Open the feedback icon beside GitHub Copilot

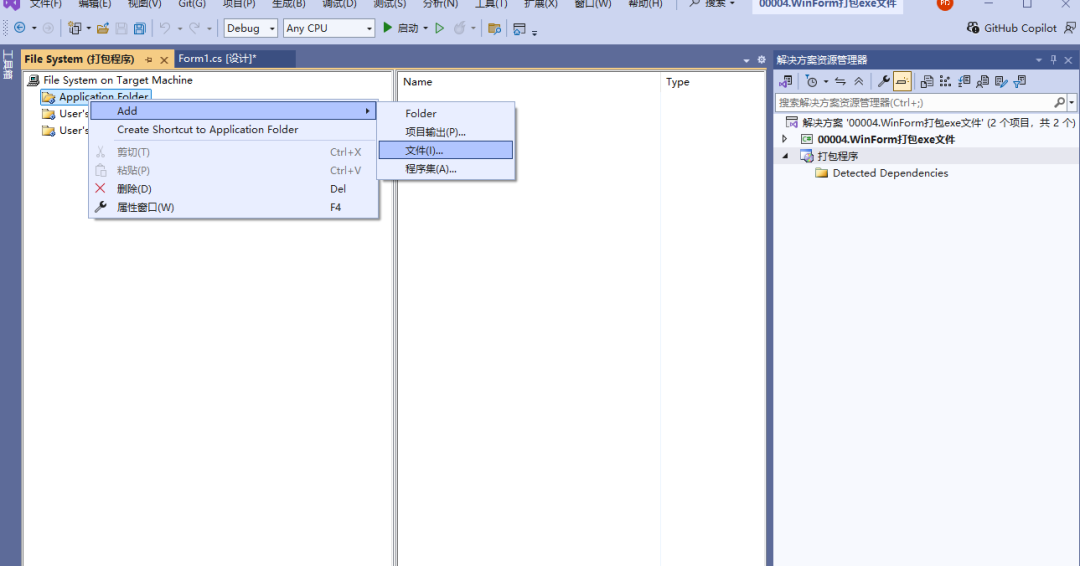1070,28
